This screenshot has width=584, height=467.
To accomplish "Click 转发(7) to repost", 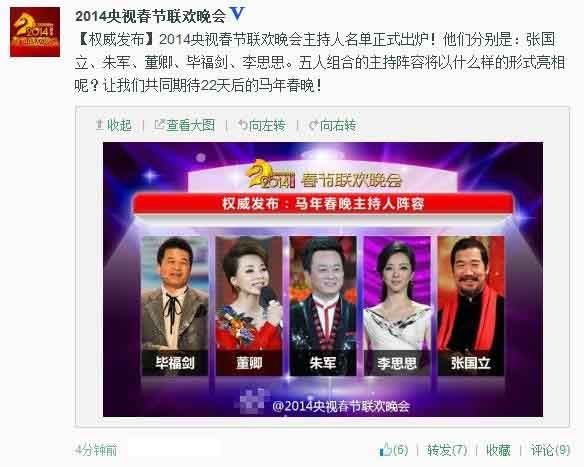I will (447, 450).
